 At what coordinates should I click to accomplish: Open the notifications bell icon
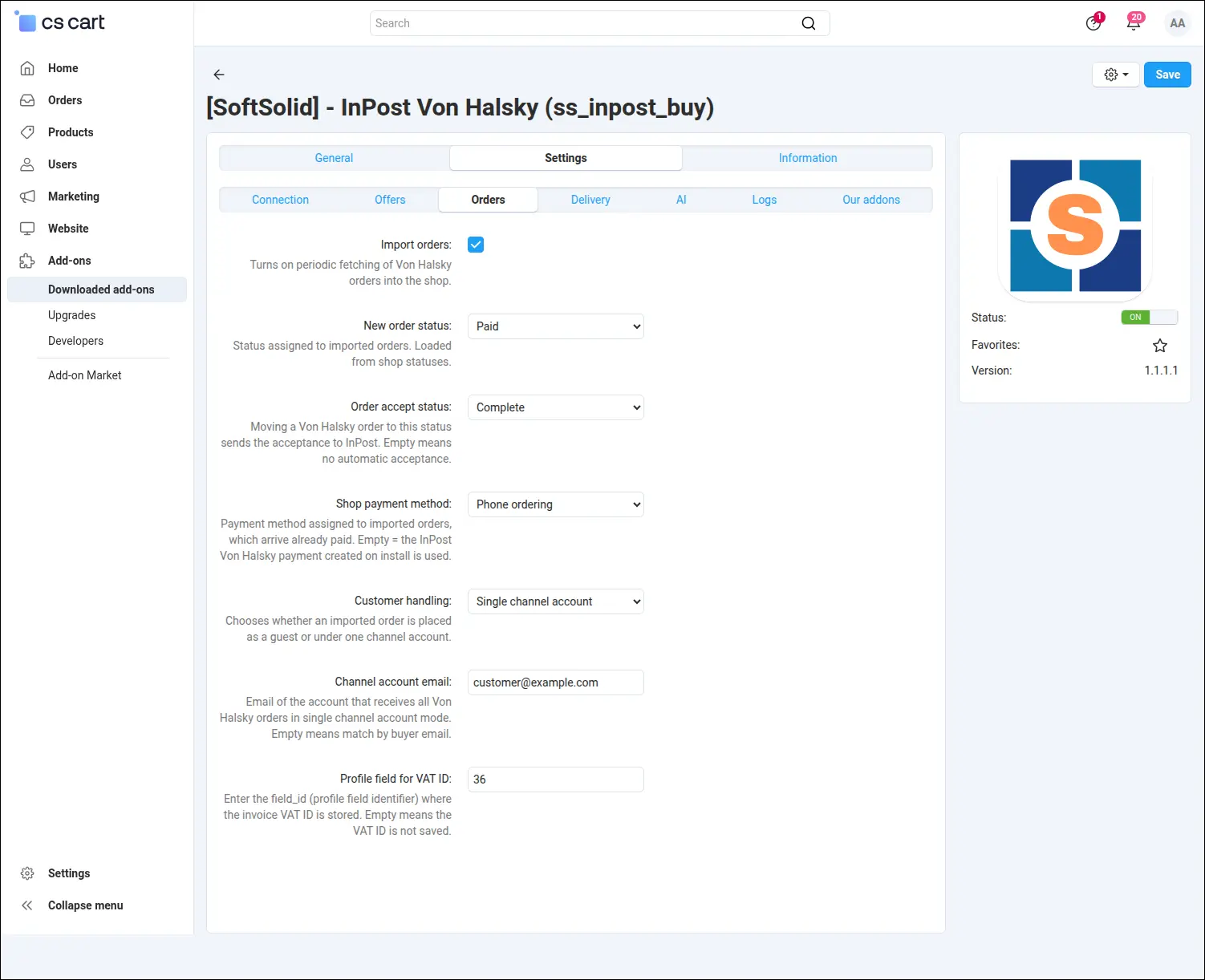click(1134, 22)
